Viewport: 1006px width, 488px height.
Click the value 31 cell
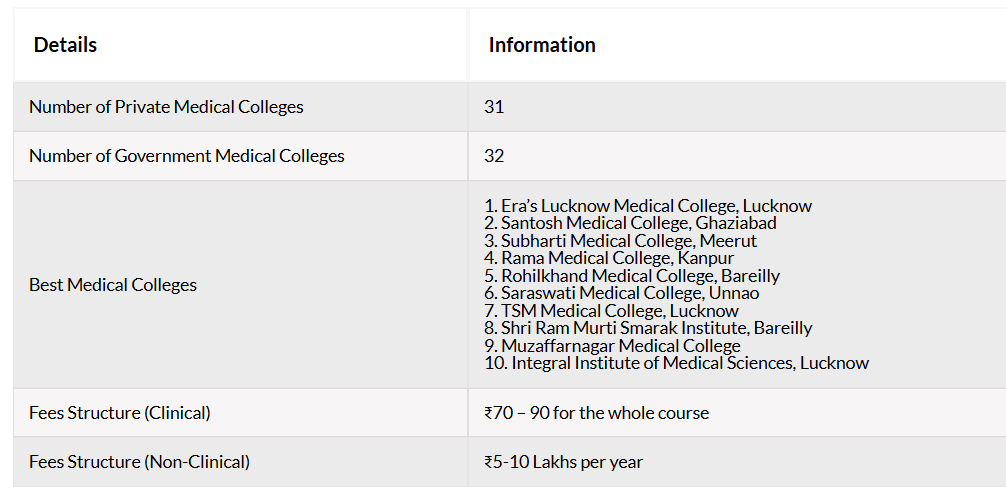(738, 106)
